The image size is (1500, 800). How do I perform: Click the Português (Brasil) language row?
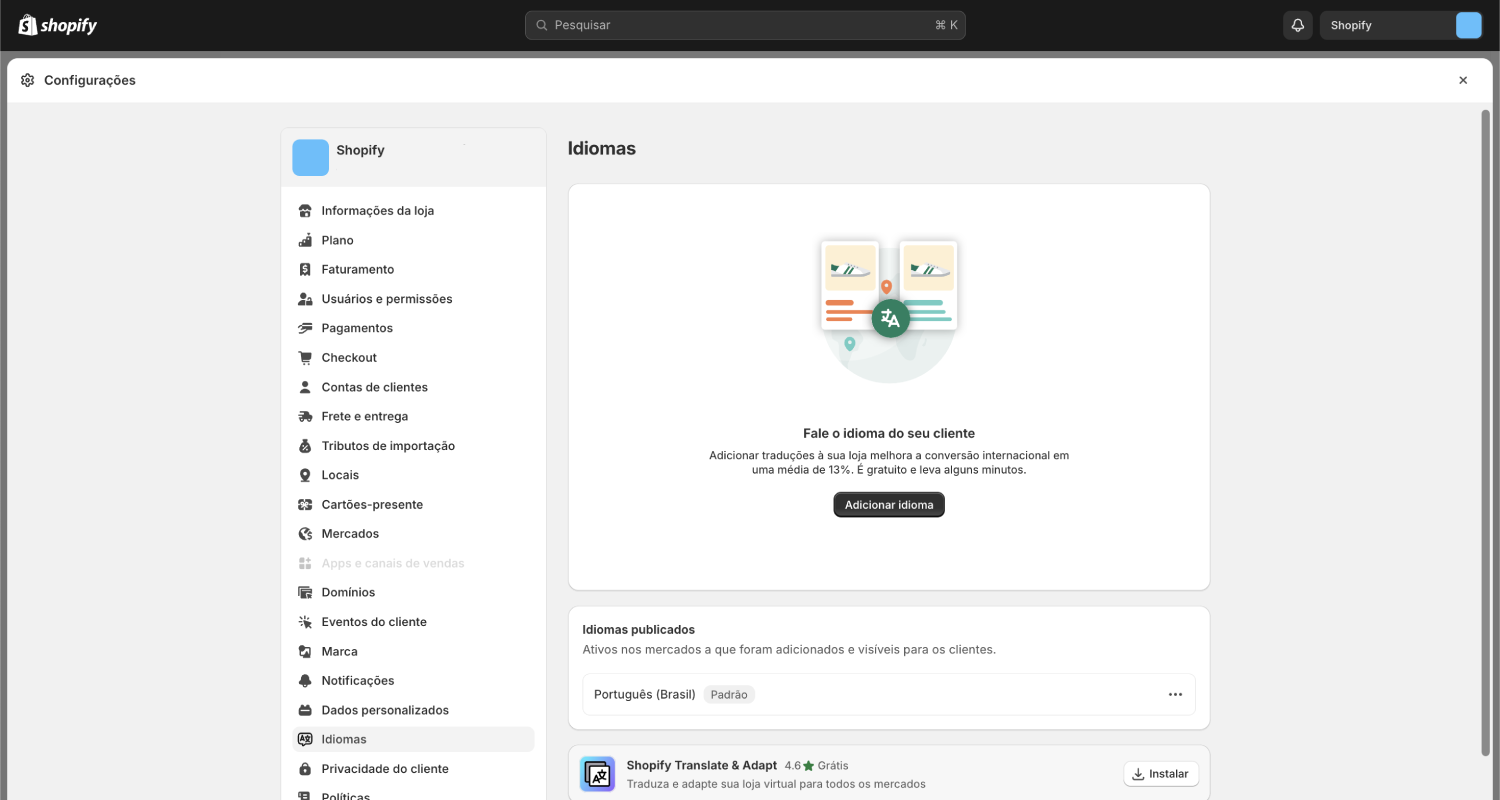(889, 694)
